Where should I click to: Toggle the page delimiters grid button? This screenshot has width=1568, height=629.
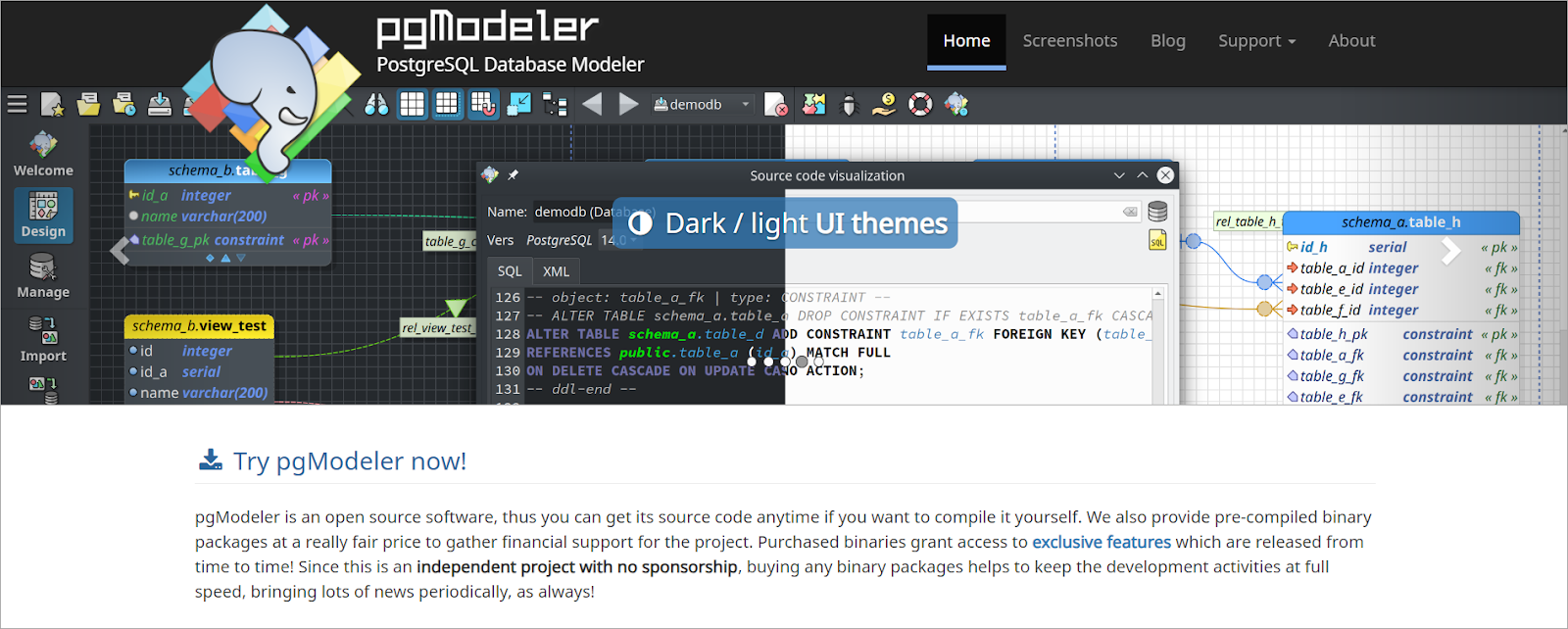(448, 104)
